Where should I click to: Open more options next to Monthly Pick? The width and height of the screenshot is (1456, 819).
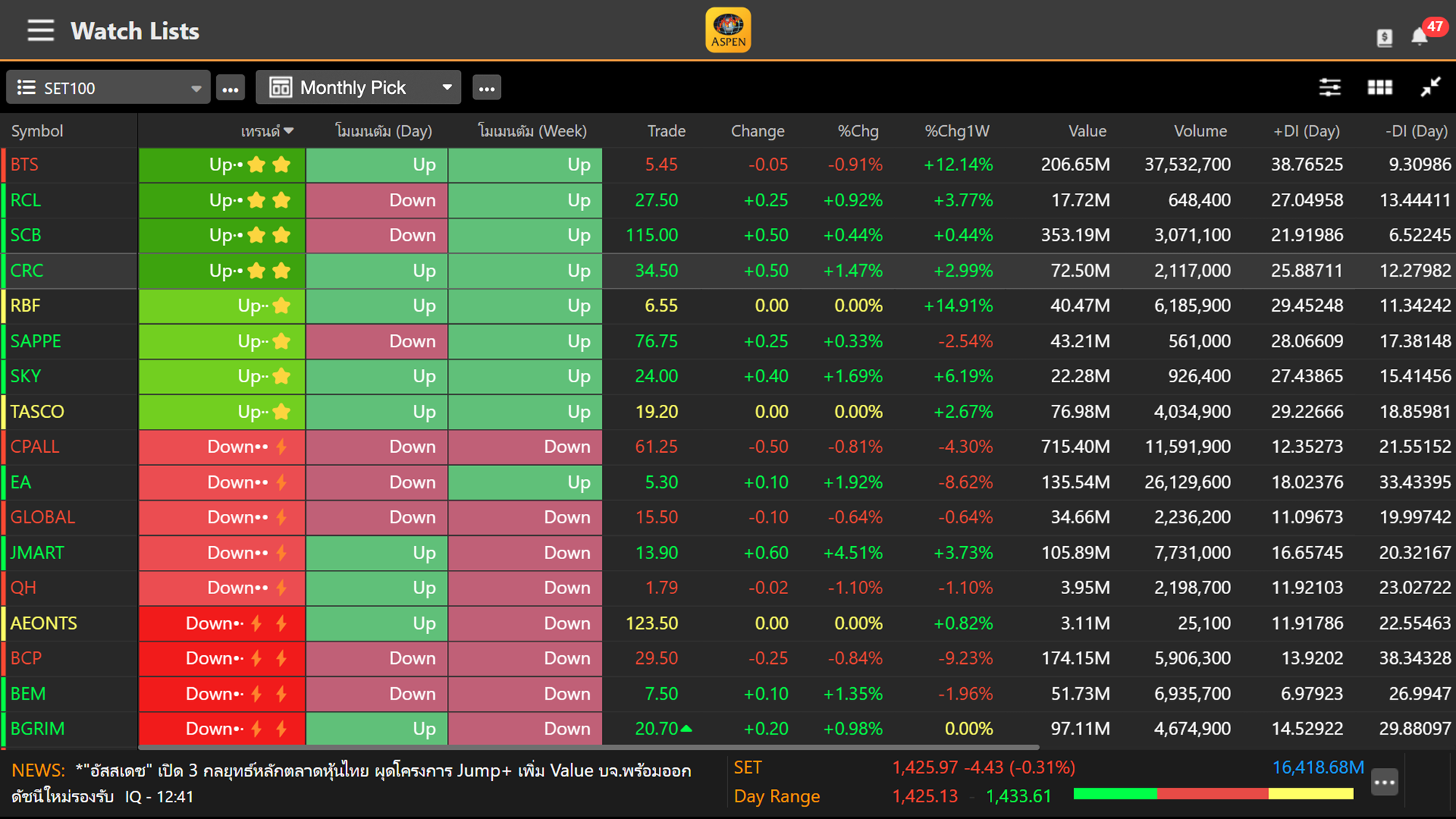[487, 88]
